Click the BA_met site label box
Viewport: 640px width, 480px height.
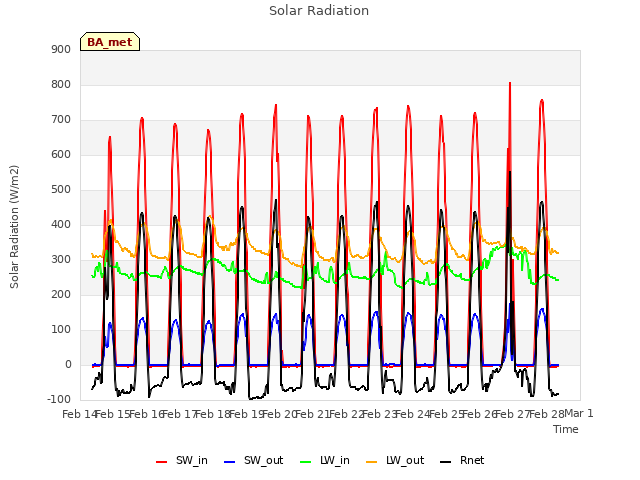(110, 42)
